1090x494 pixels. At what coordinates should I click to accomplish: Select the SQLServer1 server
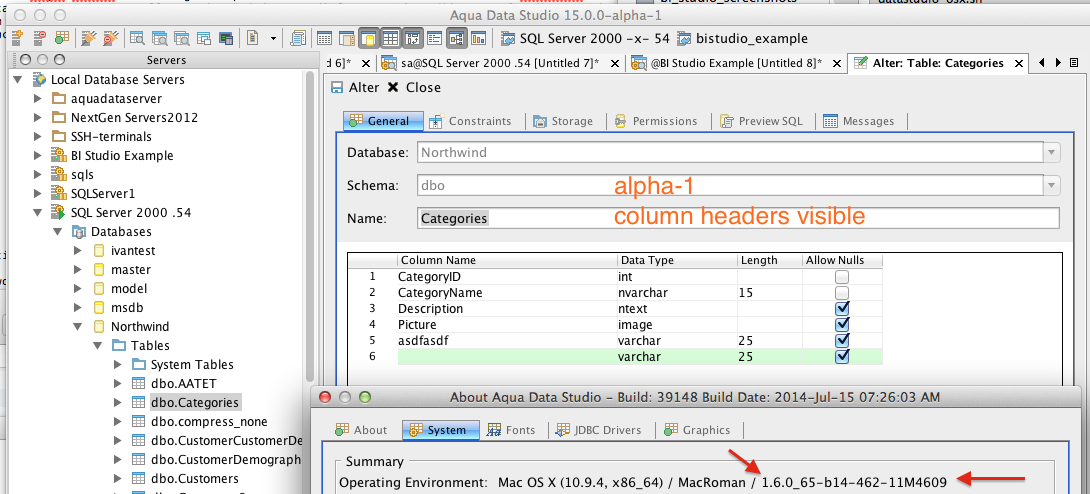tap(102, 194)
